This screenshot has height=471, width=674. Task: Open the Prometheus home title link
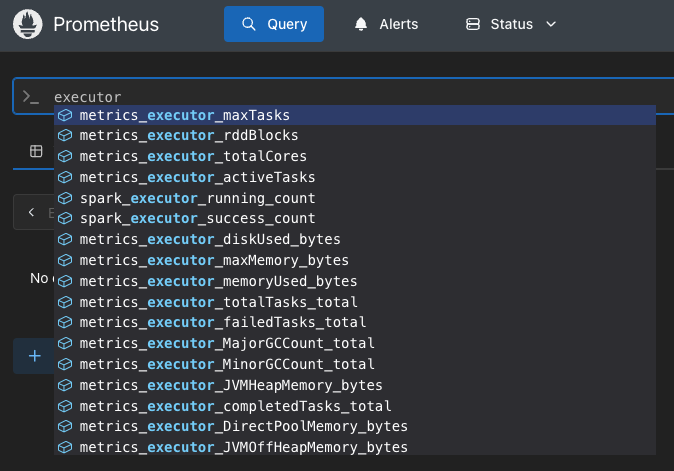pos(106,24)
